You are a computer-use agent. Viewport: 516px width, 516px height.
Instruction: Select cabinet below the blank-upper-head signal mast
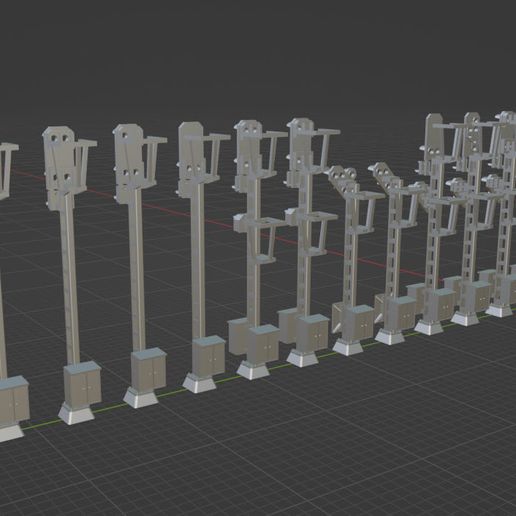pyautogui.click(x=209, y=356)
